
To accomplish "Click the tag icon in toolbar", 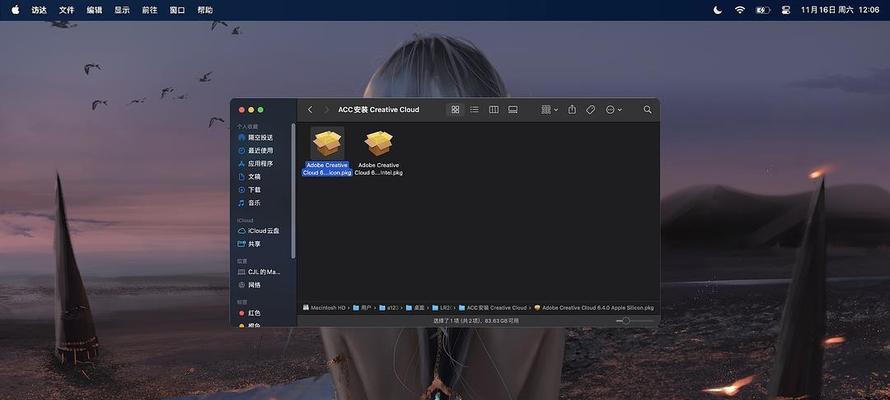I will pyautogui.click(x=590, y=110).
